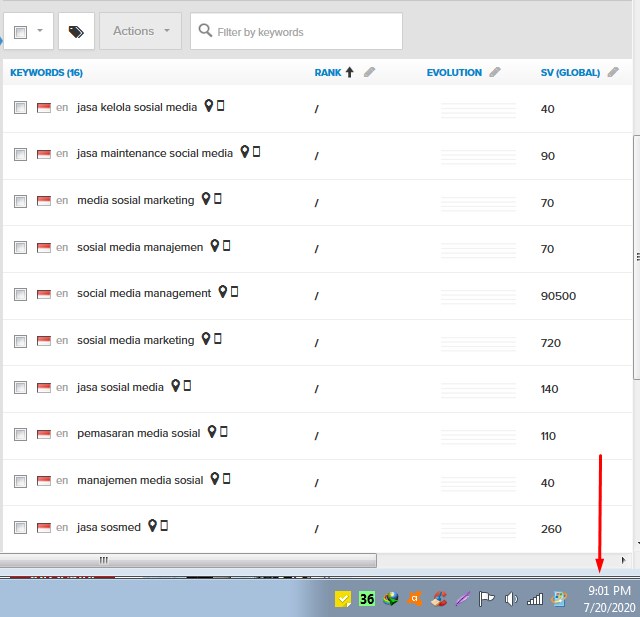Screen dimensions: 640x617
Task: Open the sosial media marketing keyword
Action: [x=135, y=340]
